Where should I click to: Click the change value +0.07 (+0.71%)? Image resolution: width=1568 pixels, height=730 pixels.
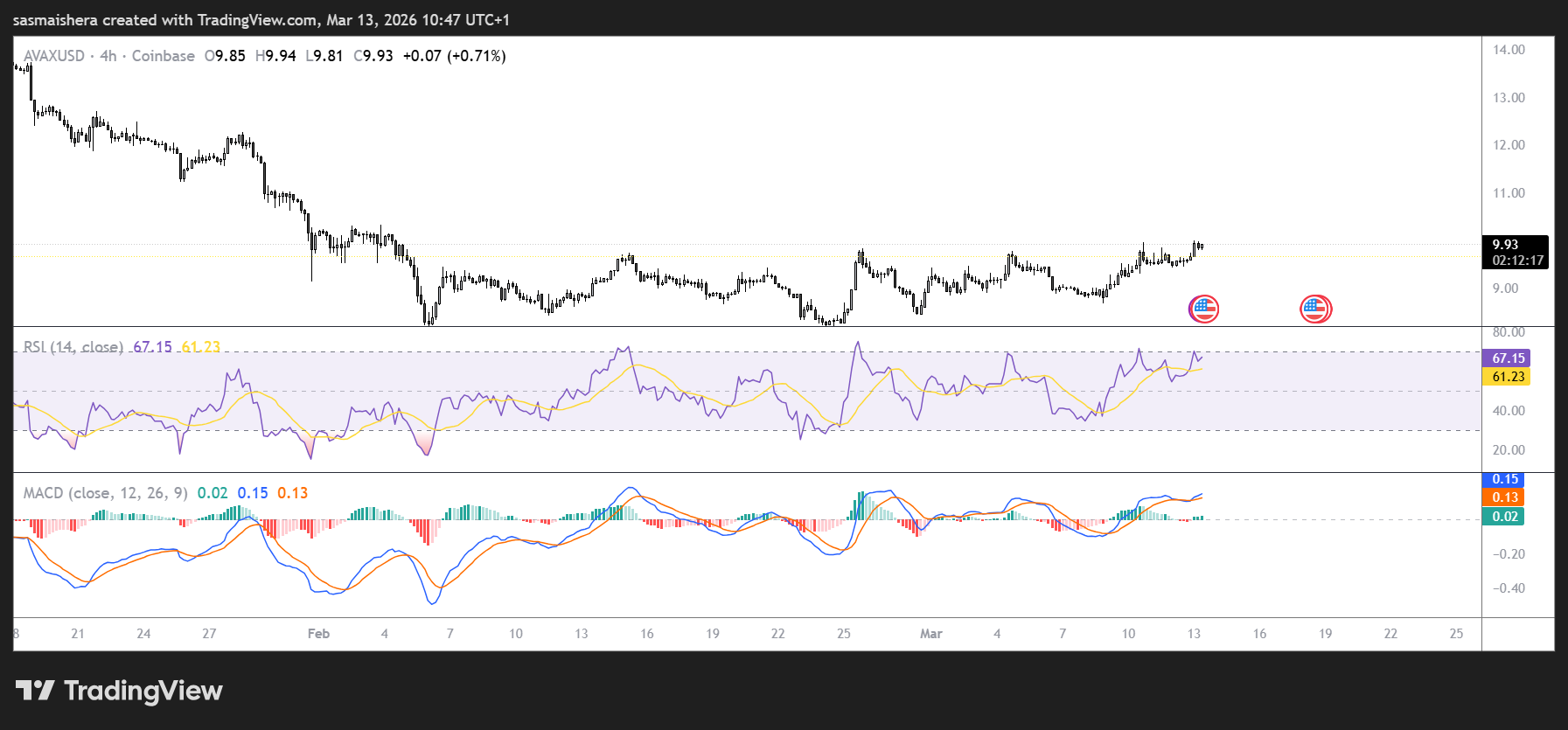tap(454, 56)
